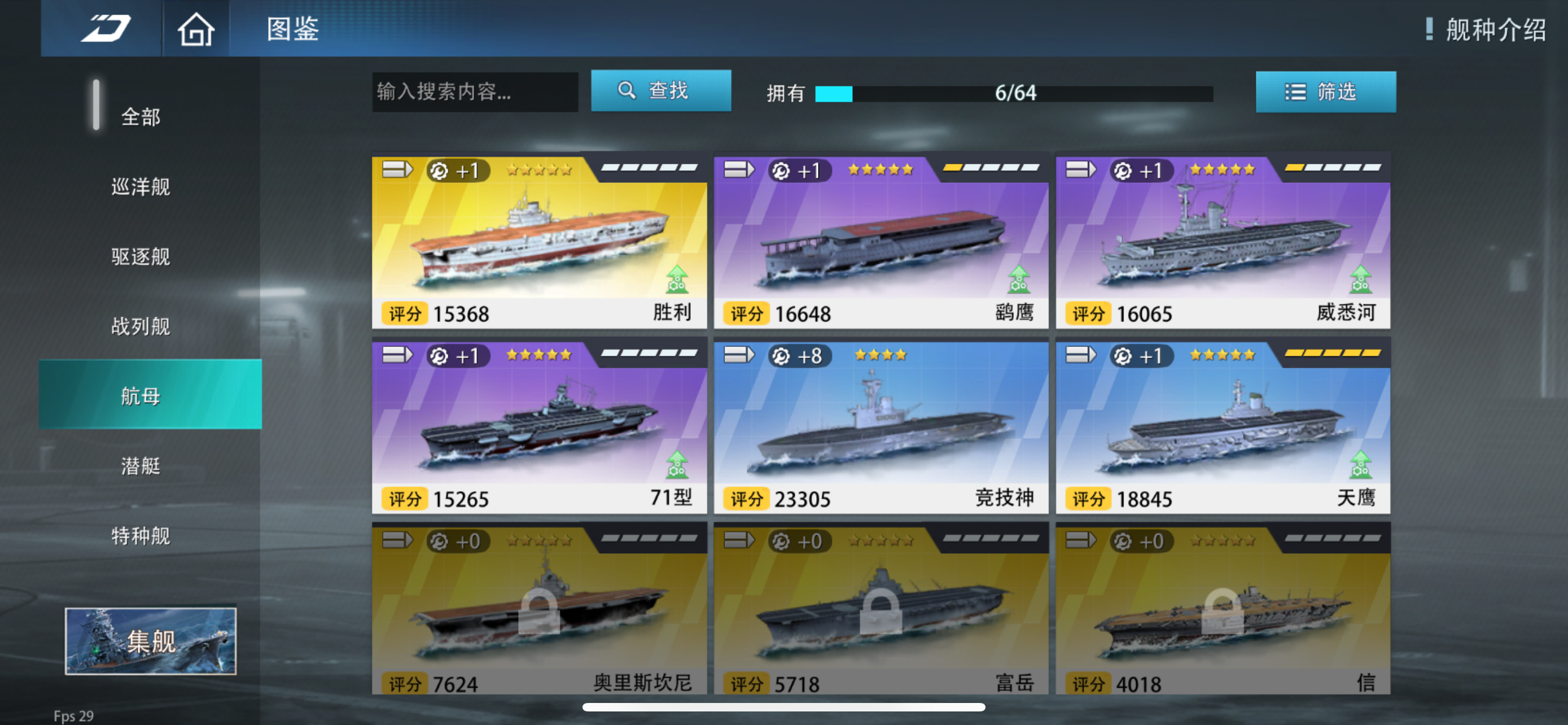The width and height of the screenshot is (1568, 725).
Task: Go to the home screen icon
Action: point(195,29)
